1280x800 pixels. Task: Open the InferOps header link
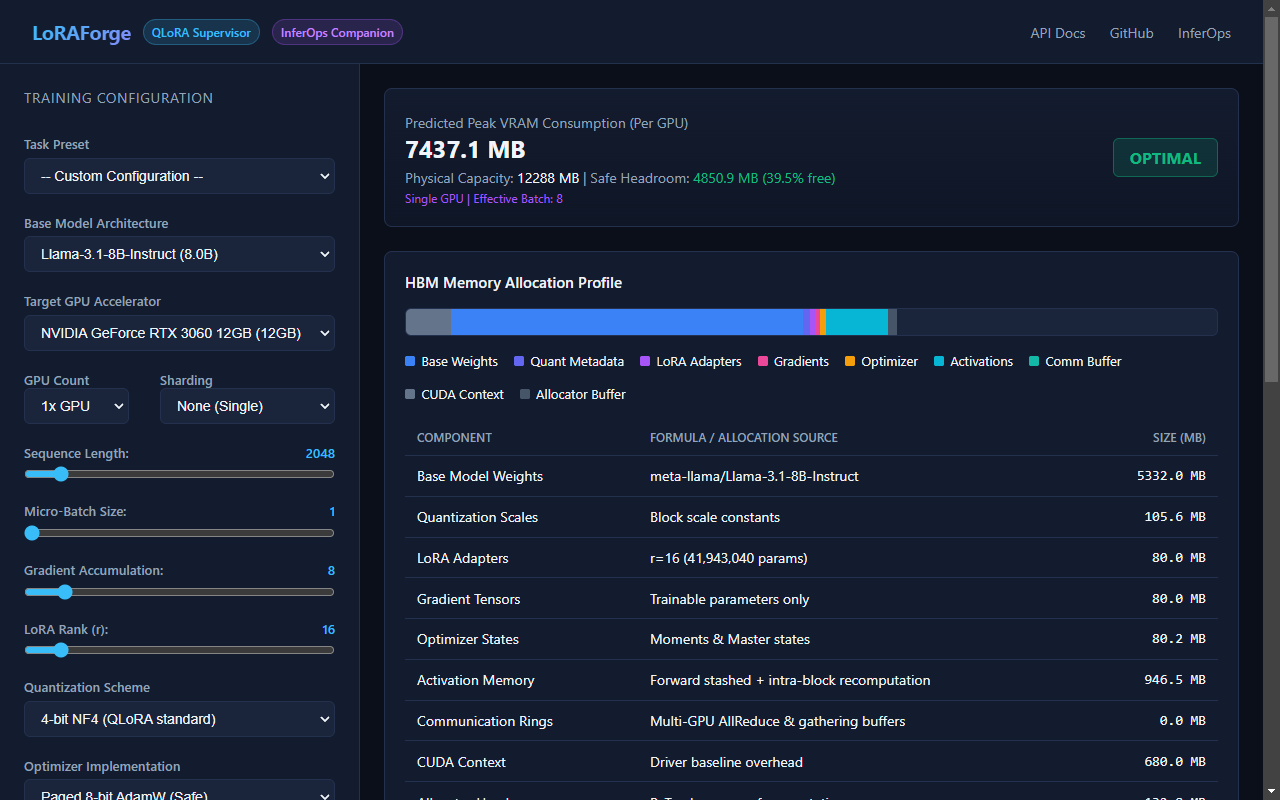pos(1204,33)
